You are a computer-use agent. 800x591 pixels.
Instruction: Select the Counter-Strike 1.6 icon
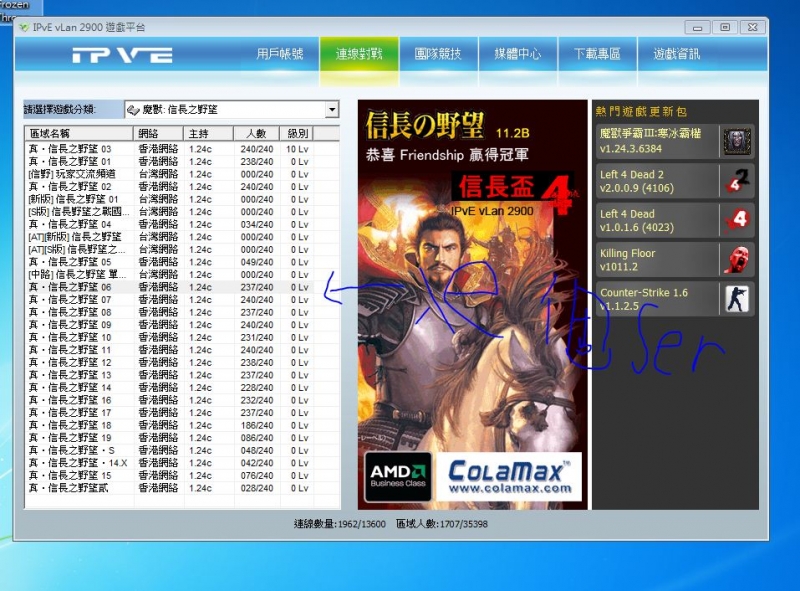(x=737, y=297)
